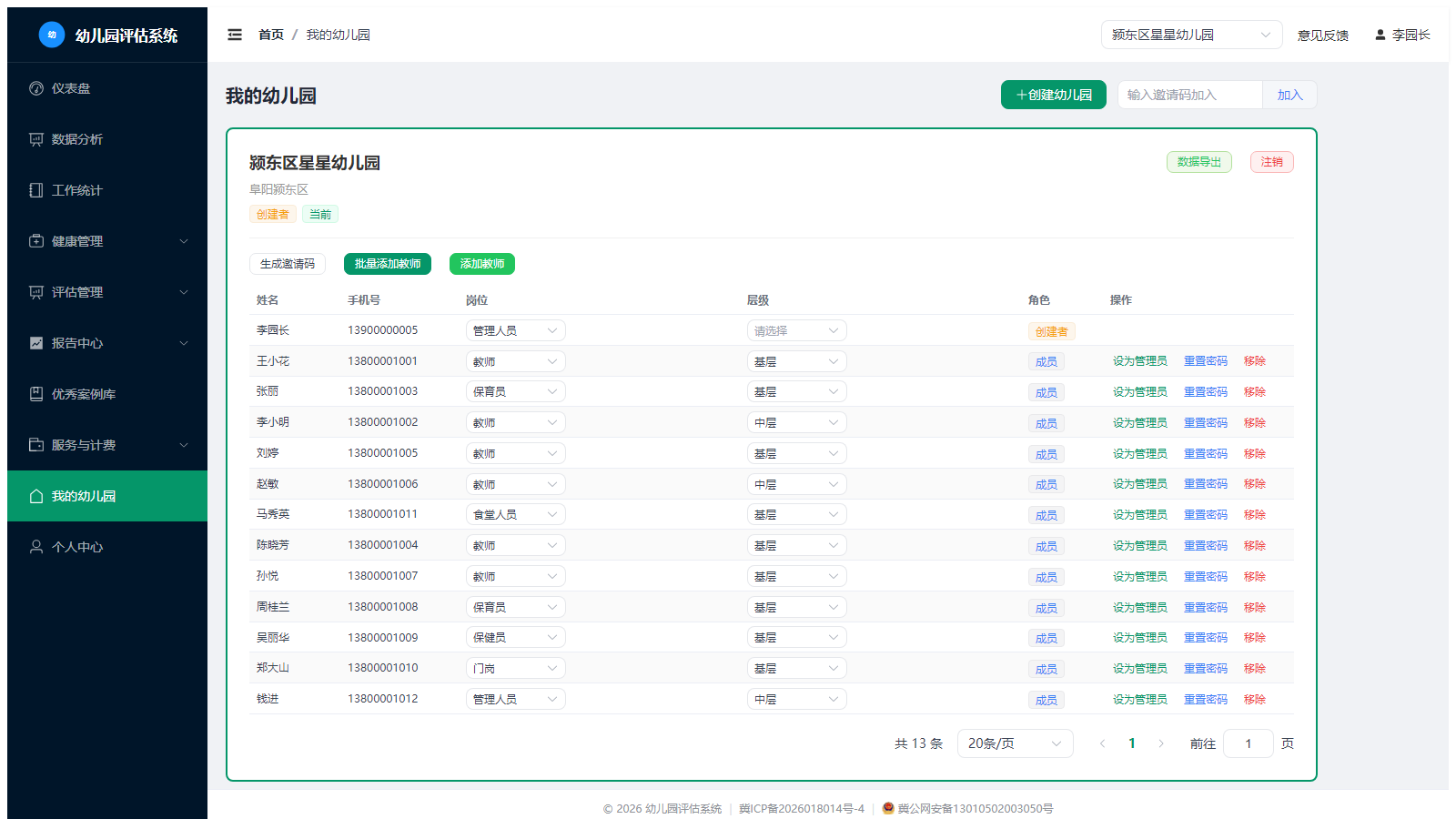This screenshot has width=1456, height=819.
Task: Go to the next page arrow
Action: 1161,743
